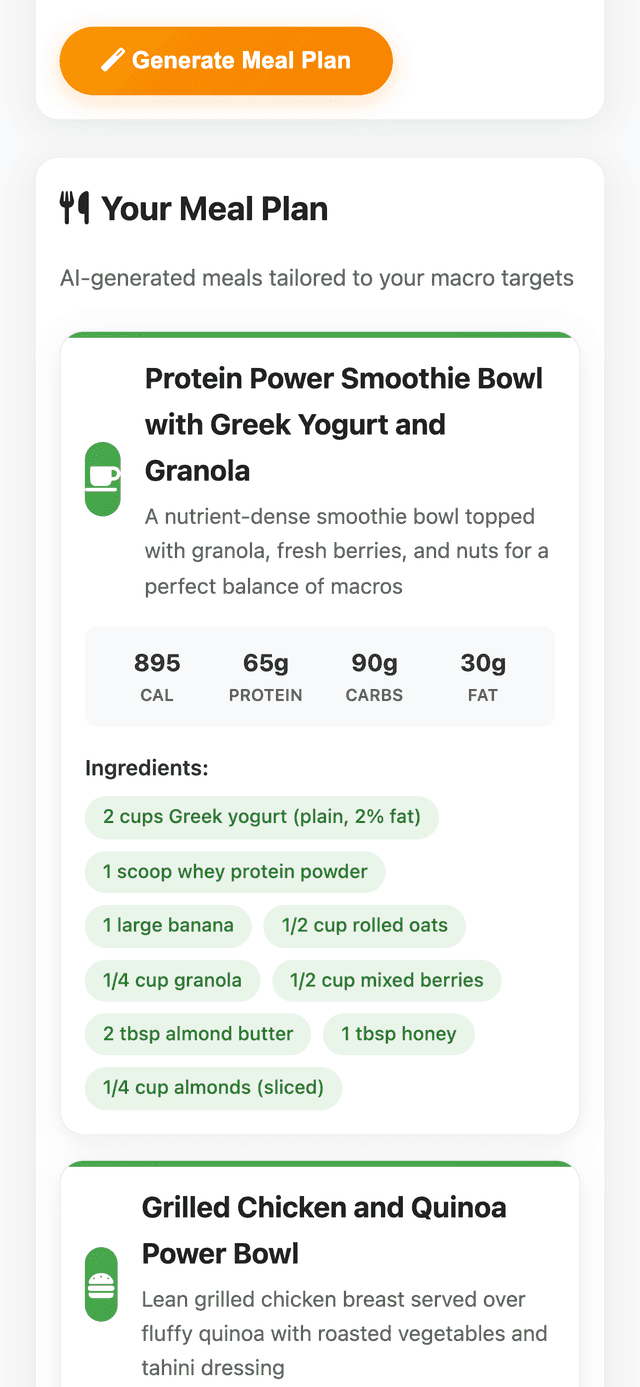Select the 30g FAT macro indicator
640x1387 pixels.
[483, 676]
